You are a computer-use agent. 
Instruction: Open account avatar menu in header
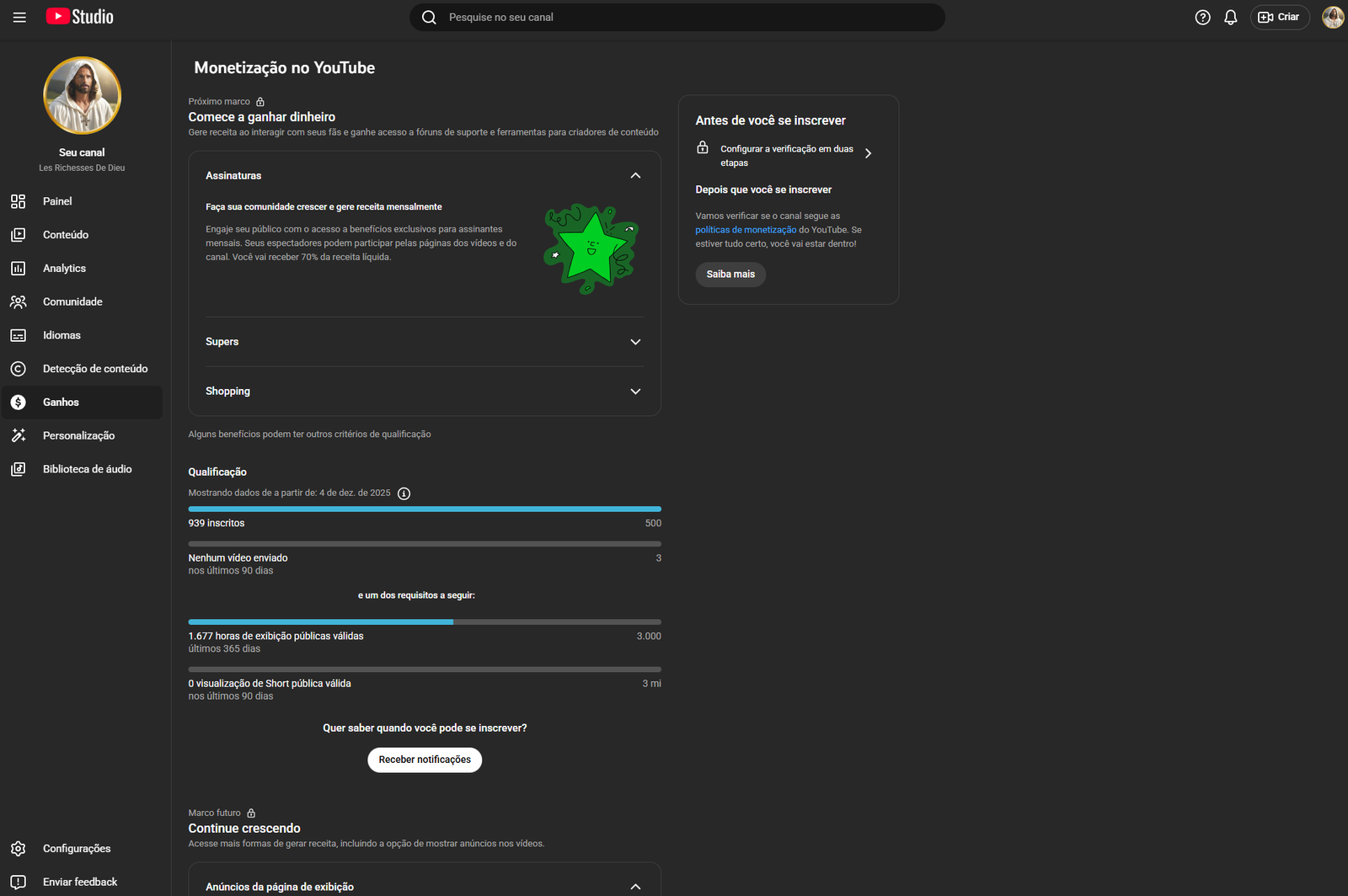click(x=1333, y=17)
